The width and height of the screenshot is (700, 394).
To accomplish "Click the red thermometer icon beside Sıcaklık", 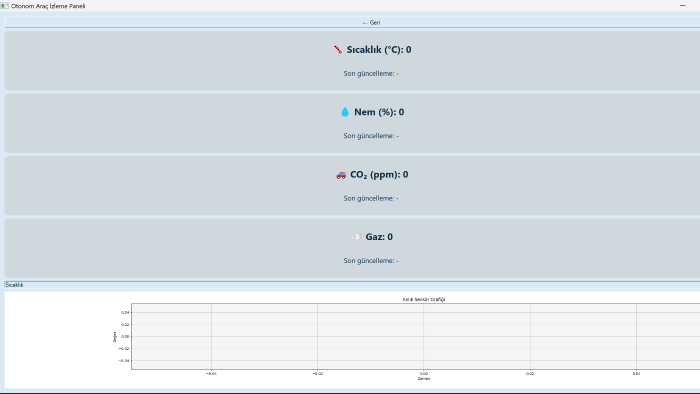I will click(x=338, y=50).
